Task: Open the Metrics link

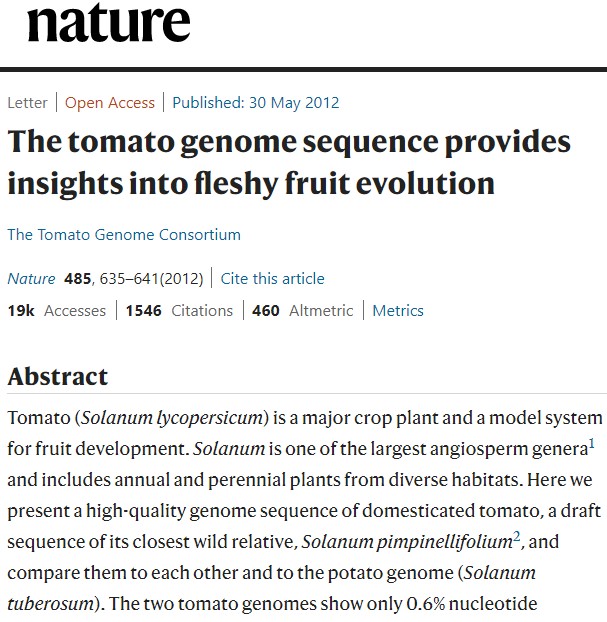Action: 398,310
